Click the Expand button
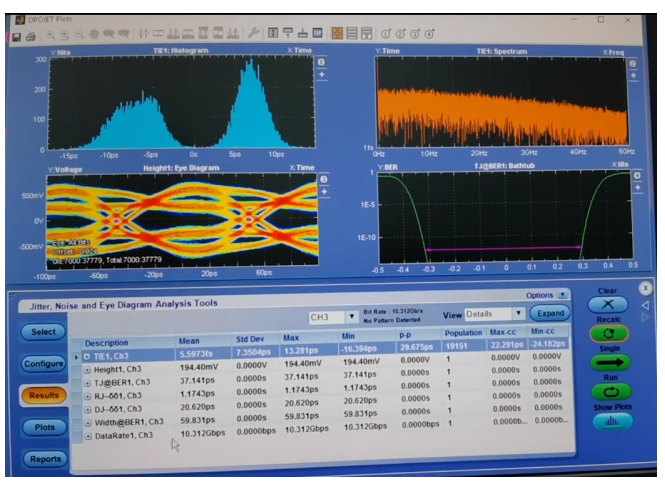 point(552,314)
